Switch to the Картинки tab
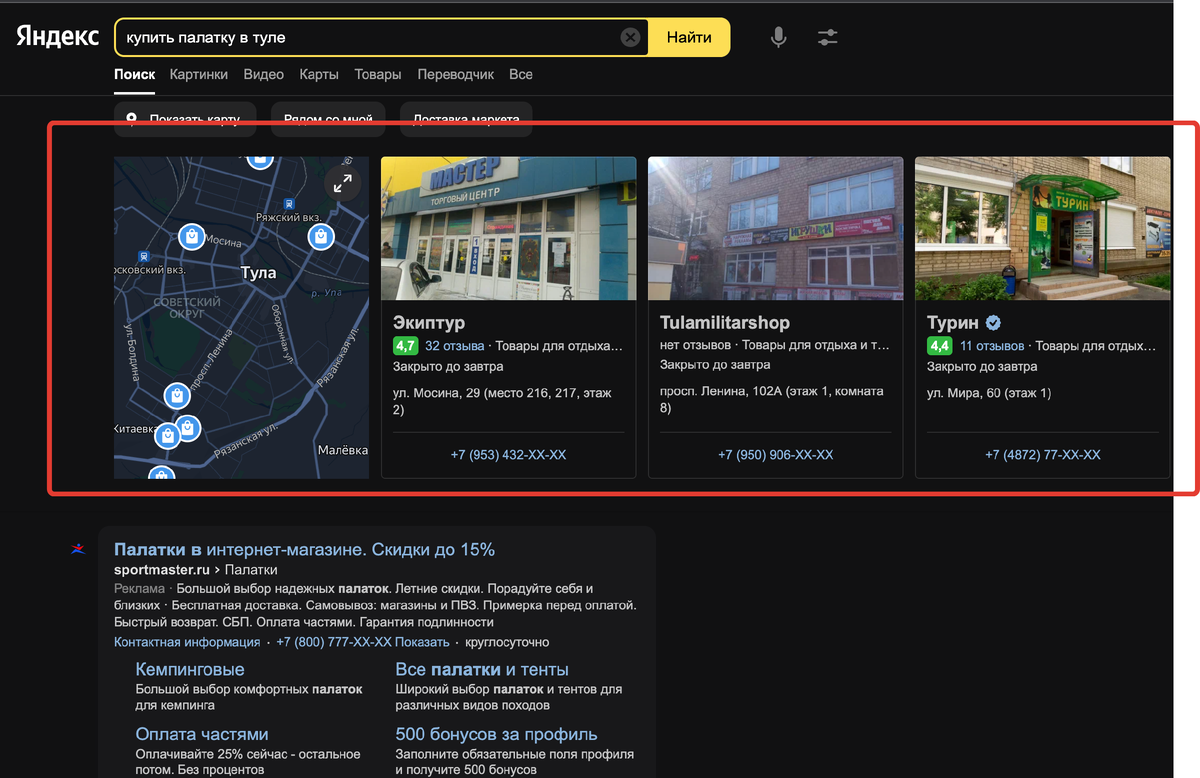1200x778 pixels. (x=199, y=75)
